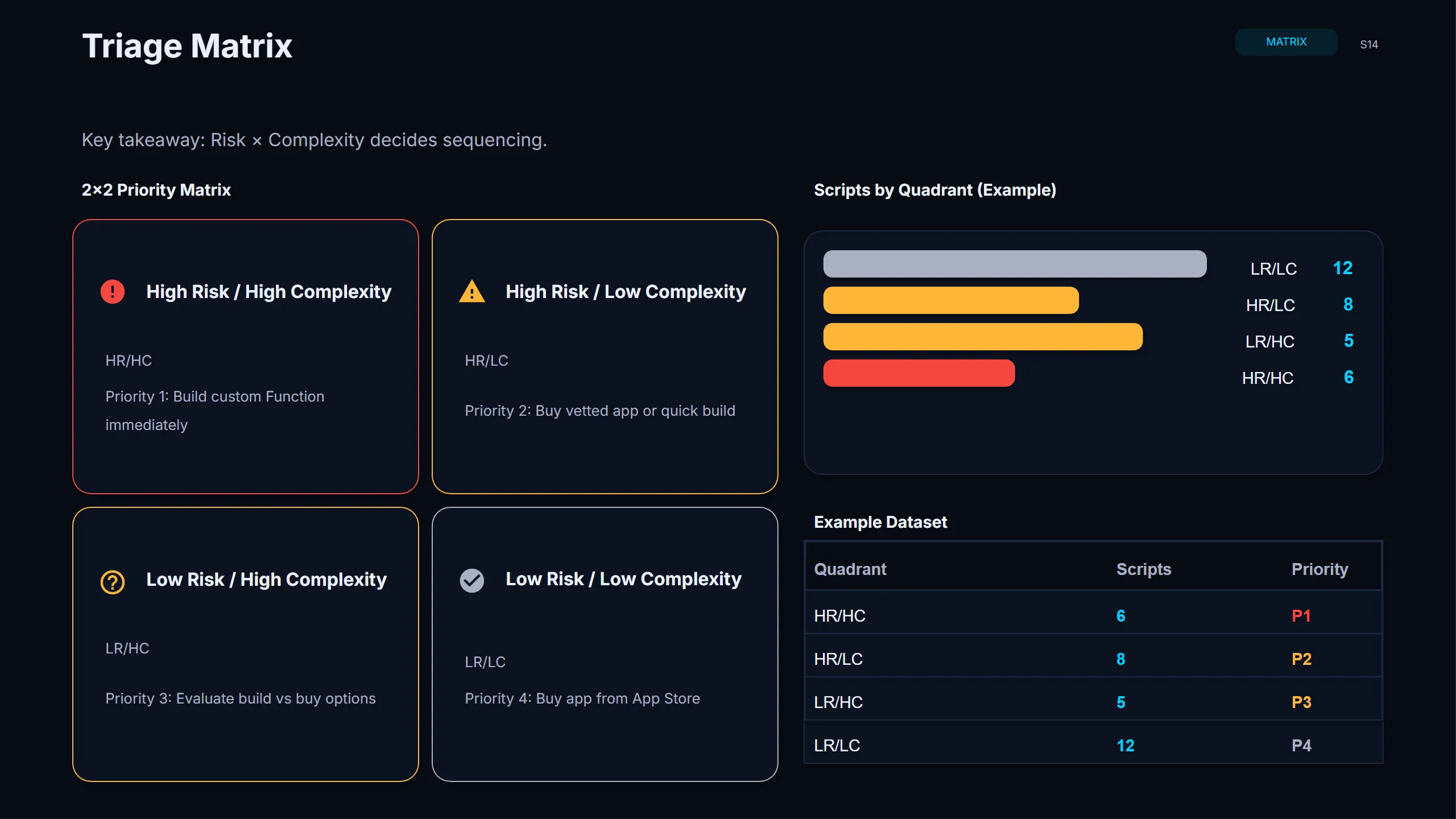The height and width of the screenshot is (819, 1456).
Task: Click the red exclamation icon in HR/HC quadrant
Action: [112, 292]
